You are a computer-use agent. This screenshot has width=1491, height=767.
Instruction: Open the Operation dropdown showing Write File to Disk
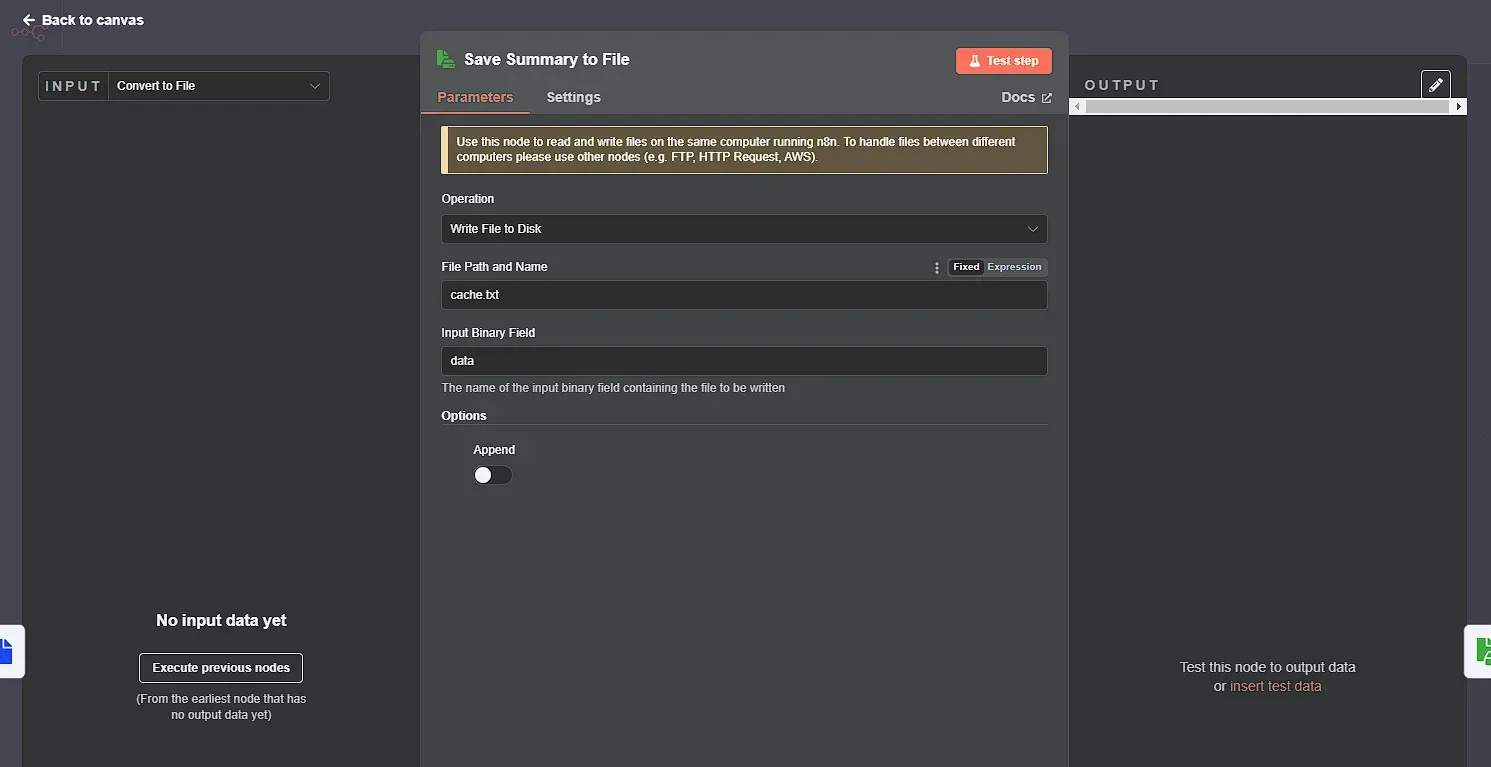[x=744, y=229]
